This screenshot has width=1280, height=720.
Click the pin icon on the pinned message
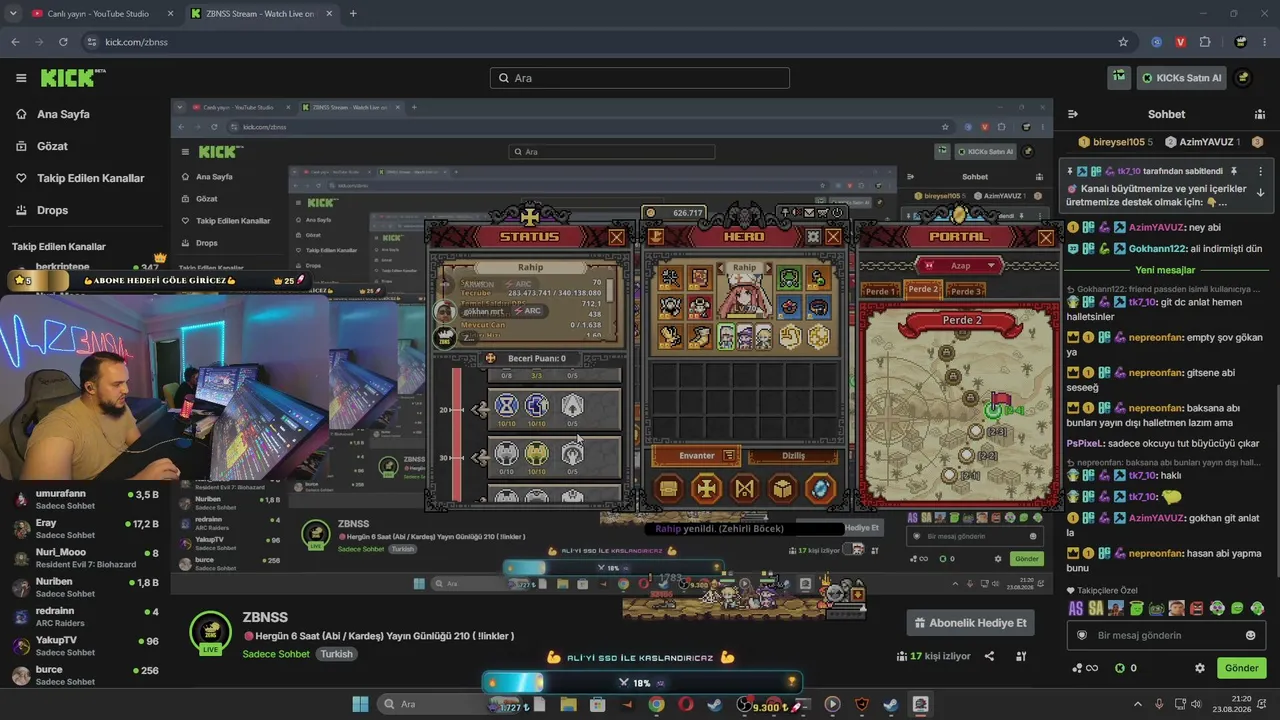[x=1234, y=171]
